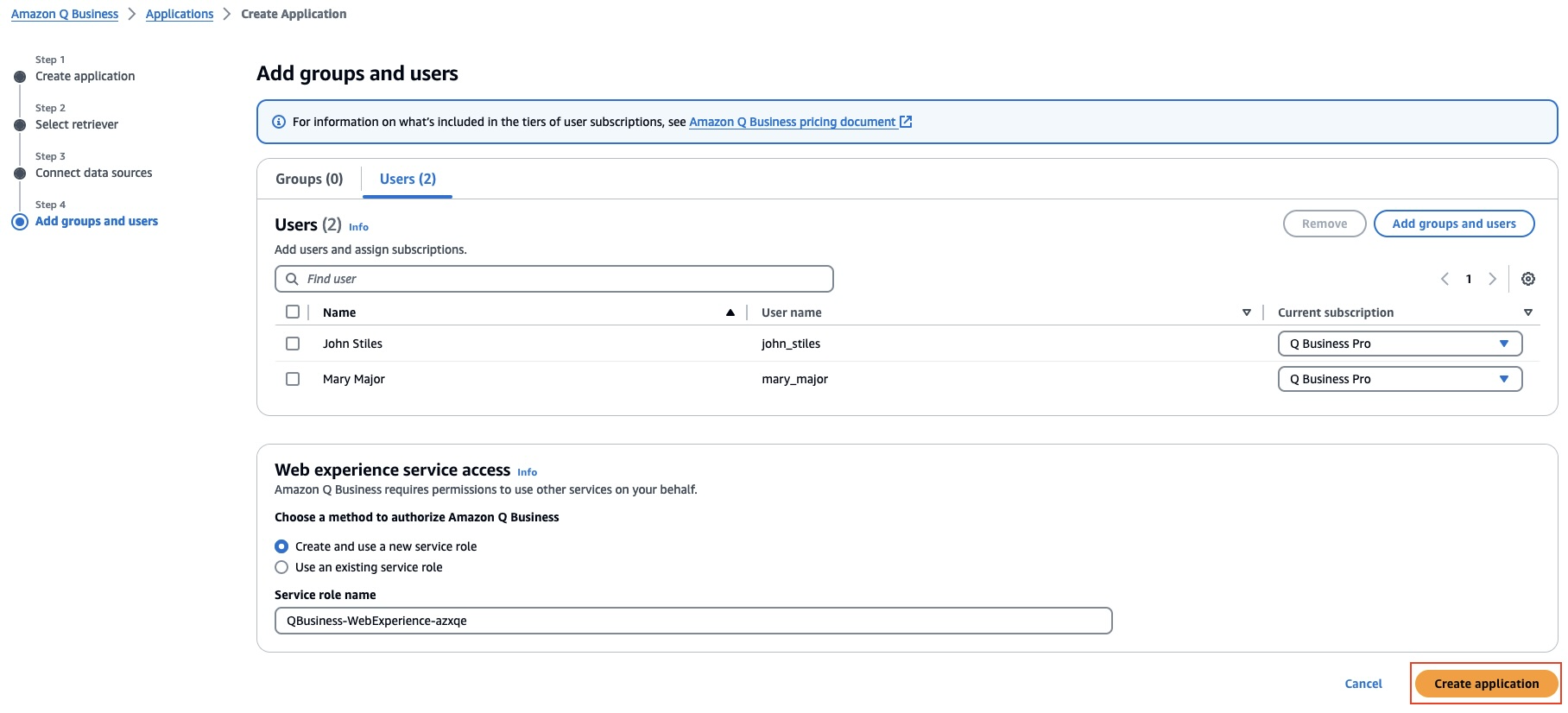Select Create and use a new service role
The width and height of the screenshot is (1568, 713).
281,546
